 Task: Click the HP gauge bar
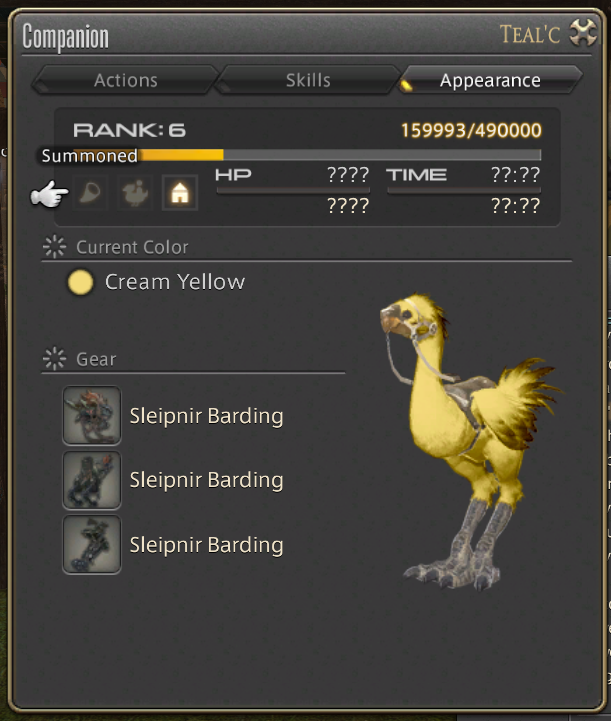click(x=293, y=190)
